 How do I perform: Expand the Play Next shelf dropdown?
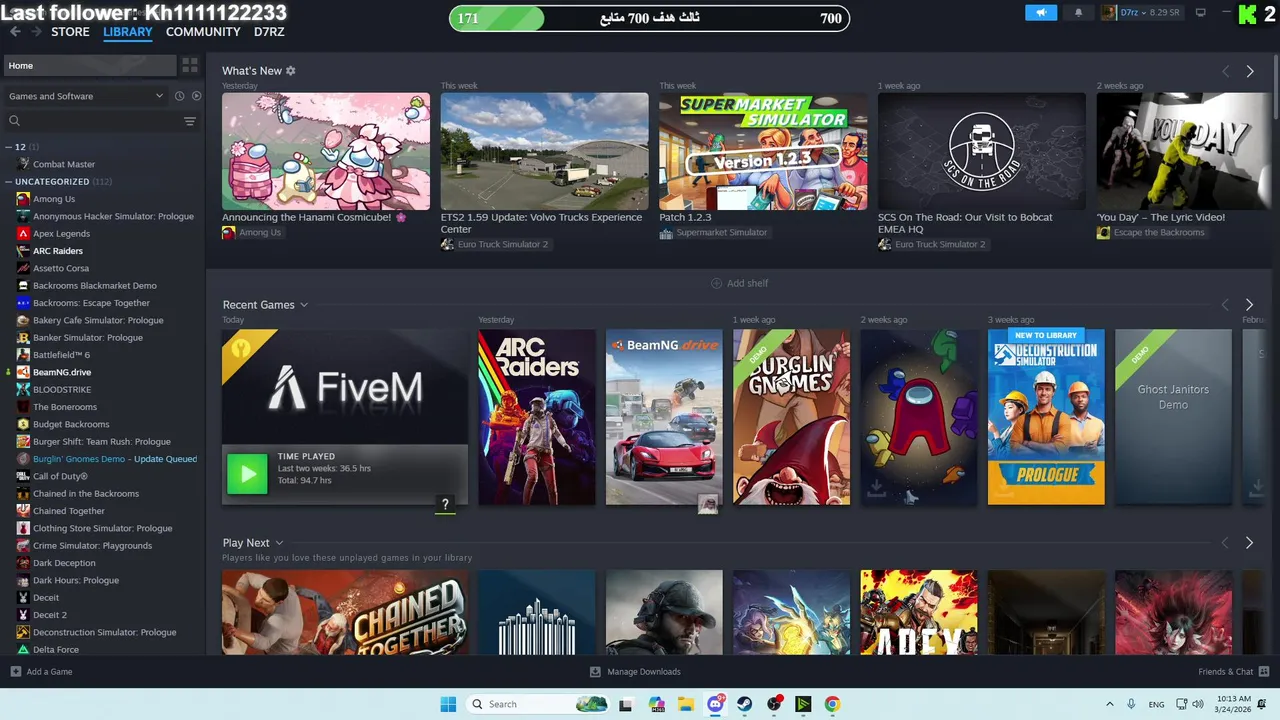(279, 543)
